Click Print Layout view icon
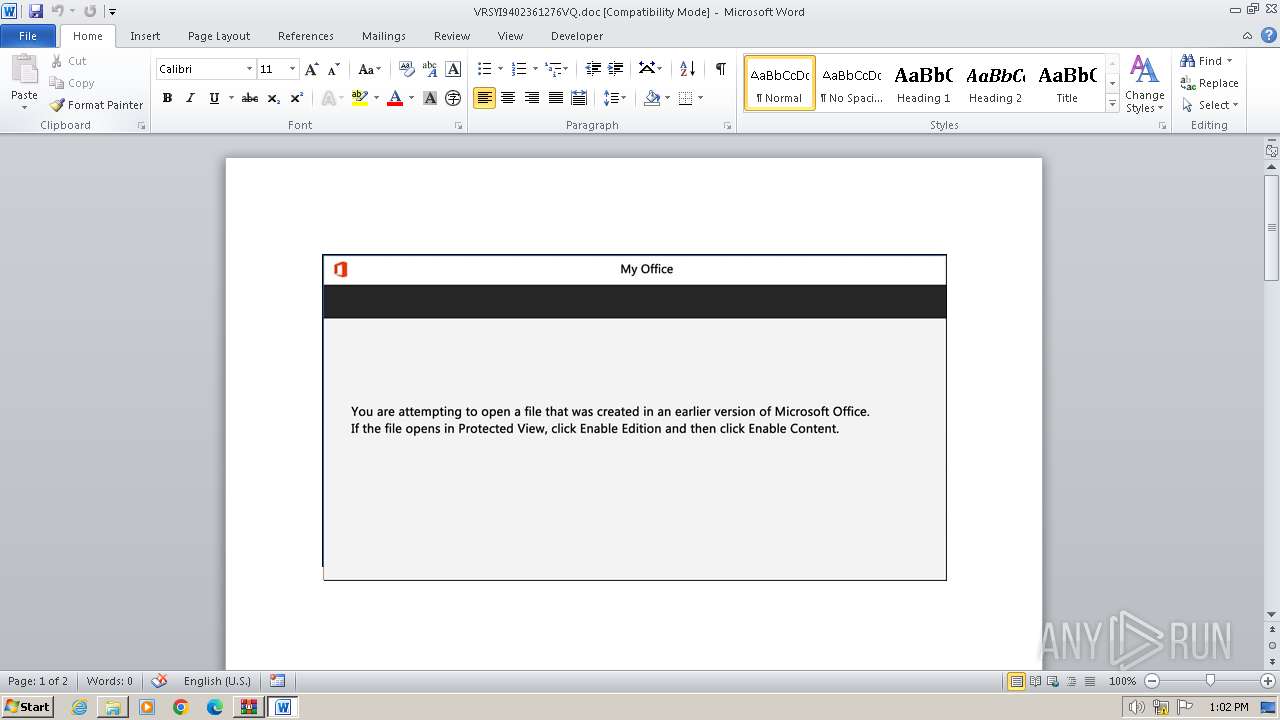 coord(1016,681)
